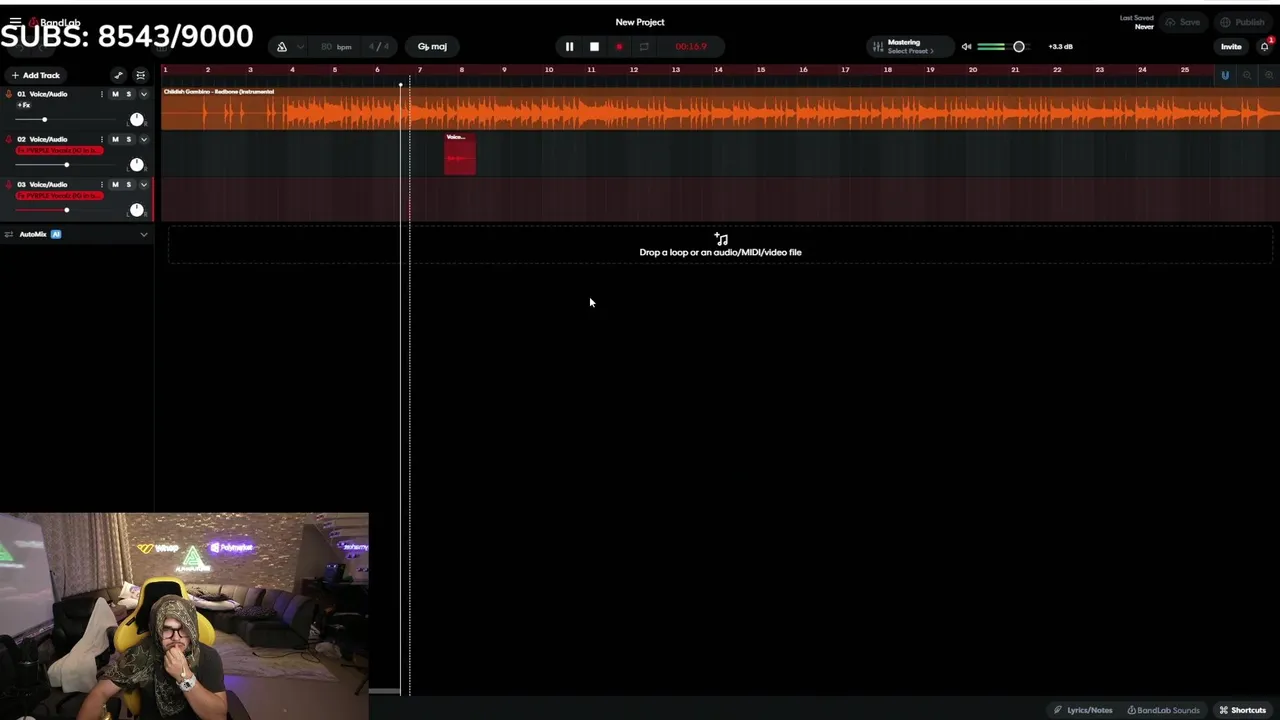The height and width of the screenshot is (720, 1280).
Task: Open the automation curve tool
Action: pos(118,75)
